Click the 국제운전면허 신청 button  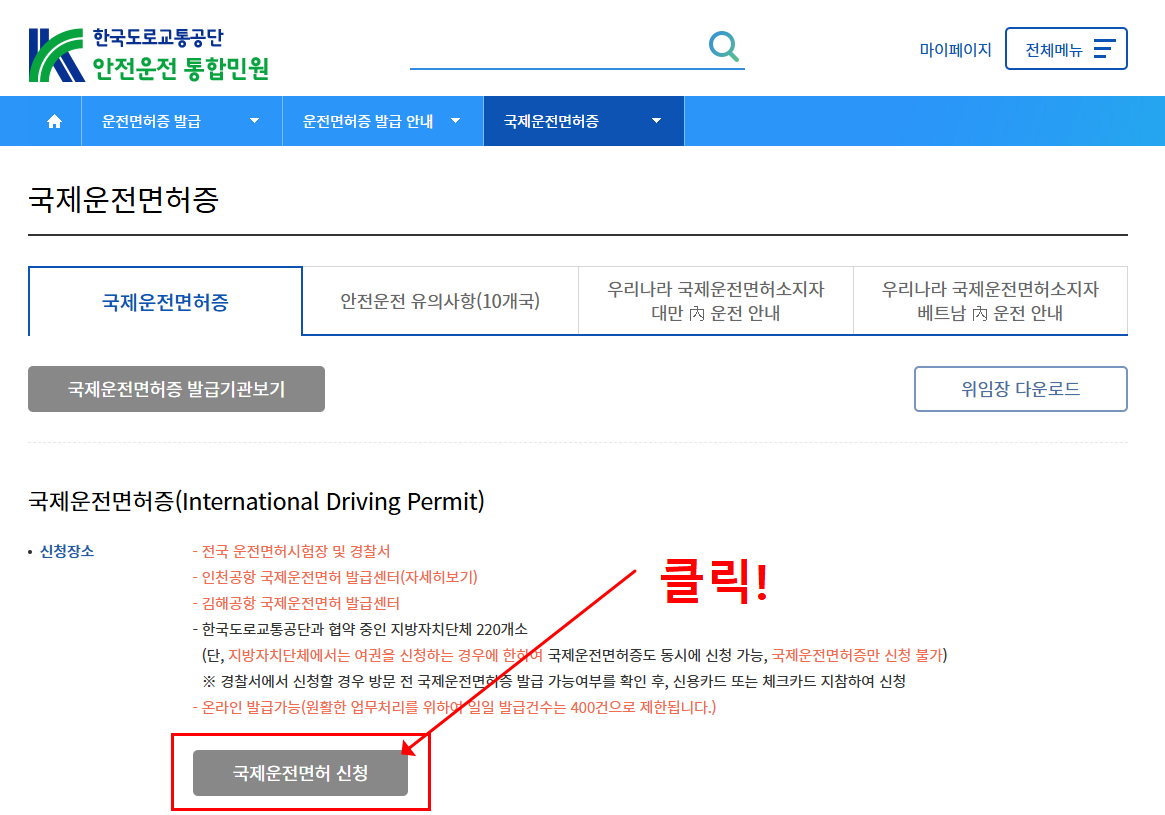point(300,773)
